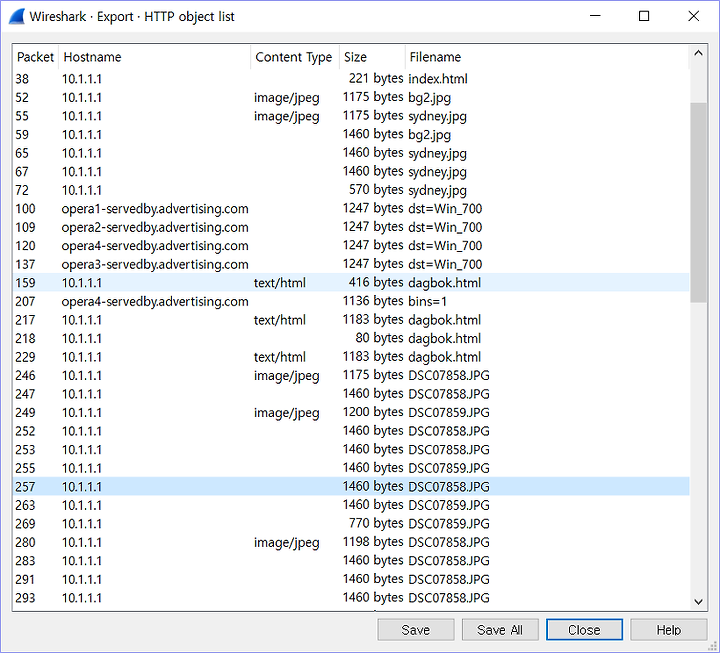This screenshot has height=653, width=720.
Task: Select packet 229 dagbok.html row
Action: [x=351, y=357]
